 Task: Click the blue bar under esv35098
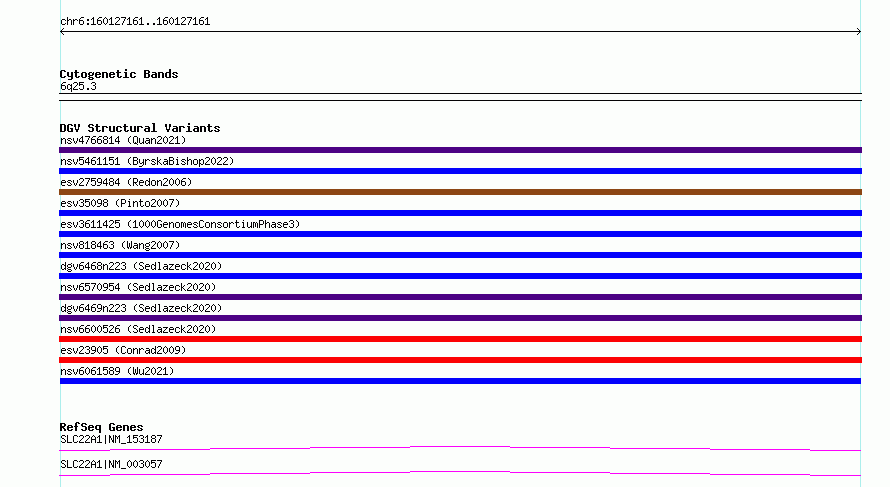460,213
